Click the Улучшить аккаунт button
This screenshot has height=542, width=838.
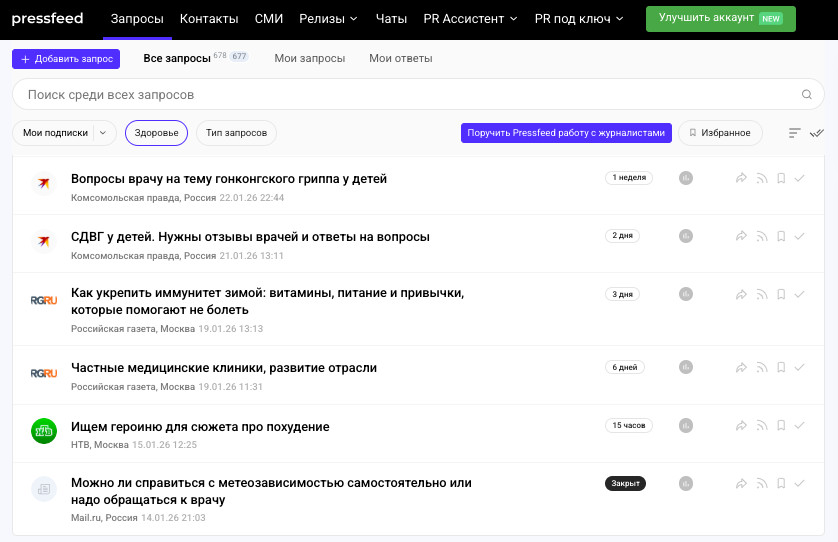(x=720, y=19)
